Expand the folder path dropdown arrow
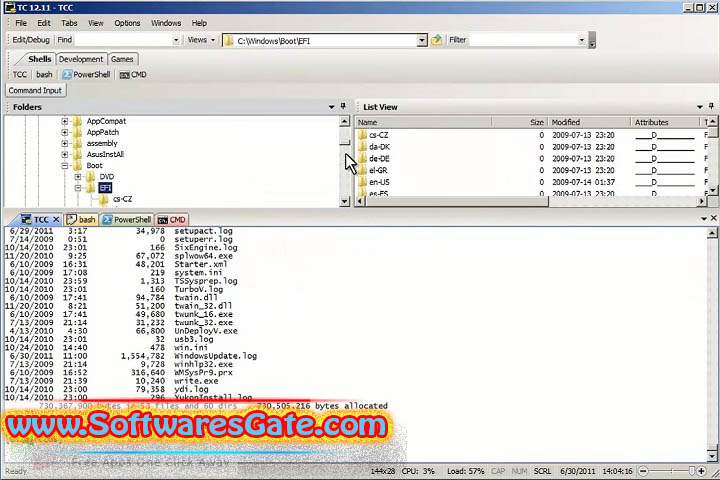 click(422, 40)
